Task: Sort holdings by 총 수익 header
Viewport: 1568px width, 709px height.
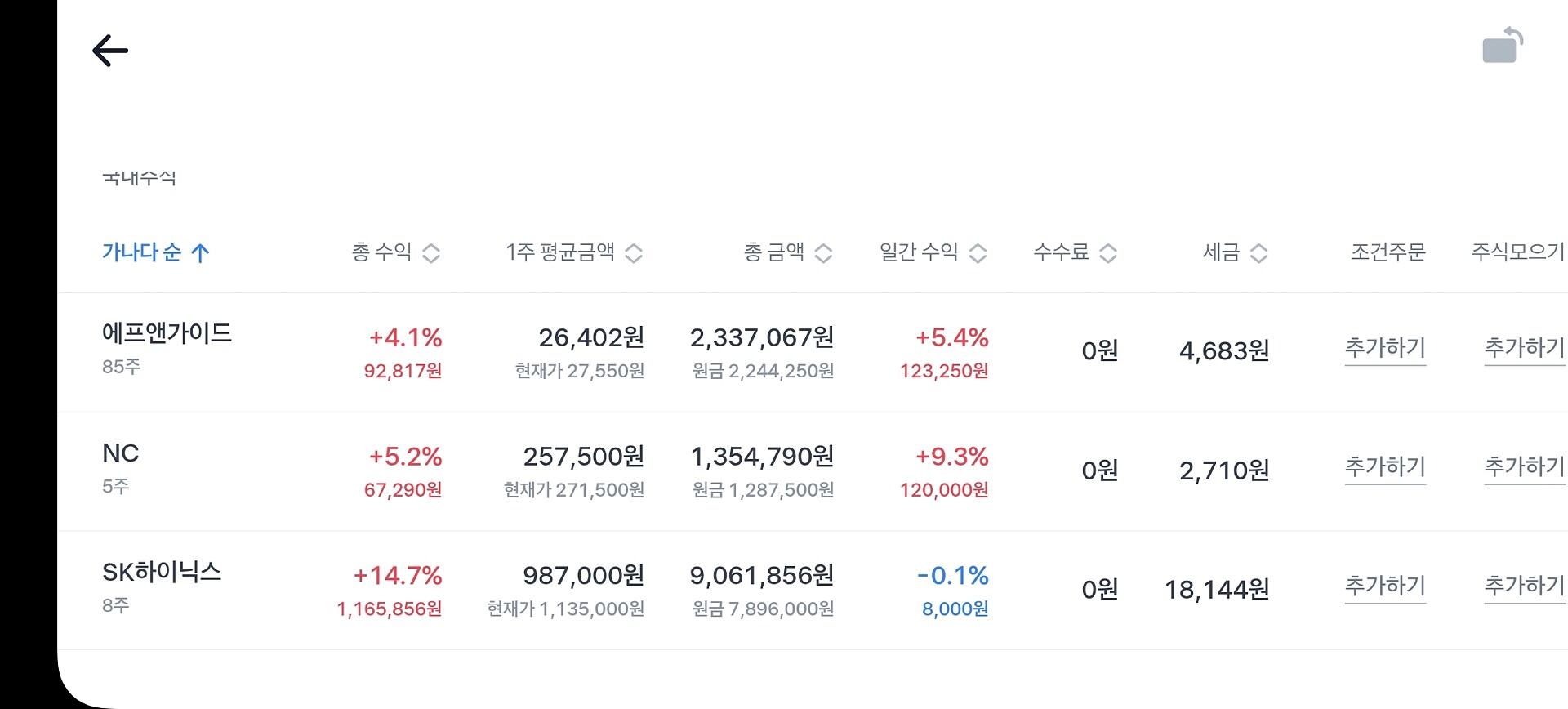Action: coord(381,252)
